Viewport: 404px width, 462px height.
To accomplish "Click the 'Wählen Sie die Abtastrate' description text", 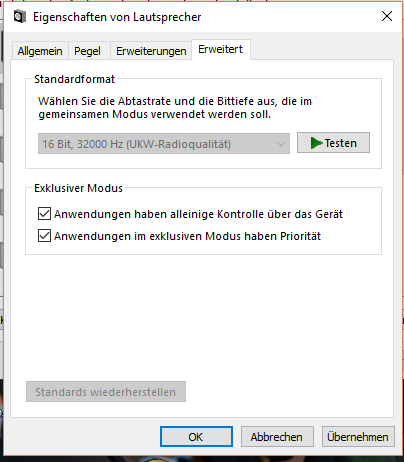I will point(175,107).
